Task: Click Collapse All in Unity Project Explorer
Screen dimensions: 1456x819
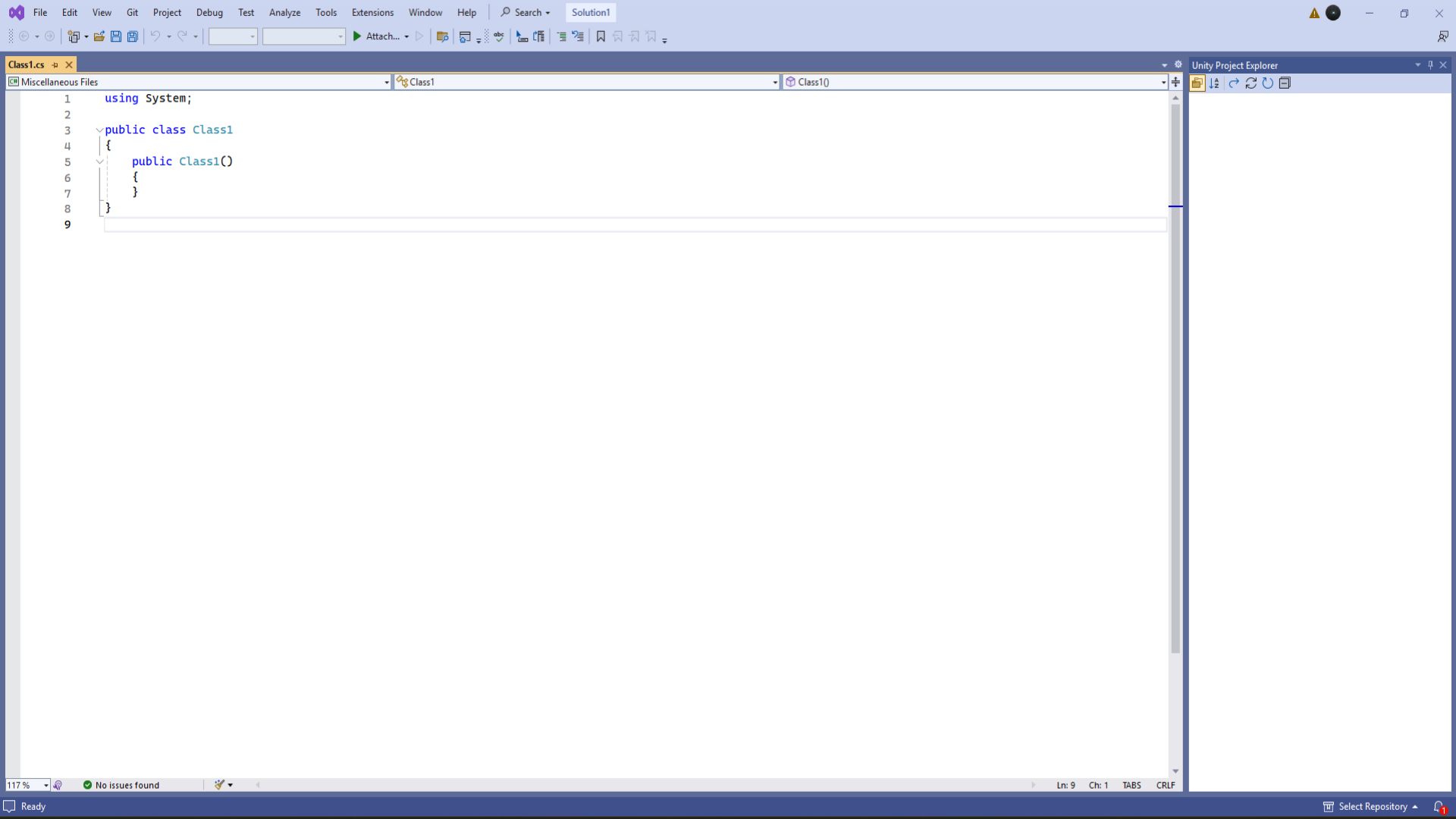Action: [x=1285, y=83]
